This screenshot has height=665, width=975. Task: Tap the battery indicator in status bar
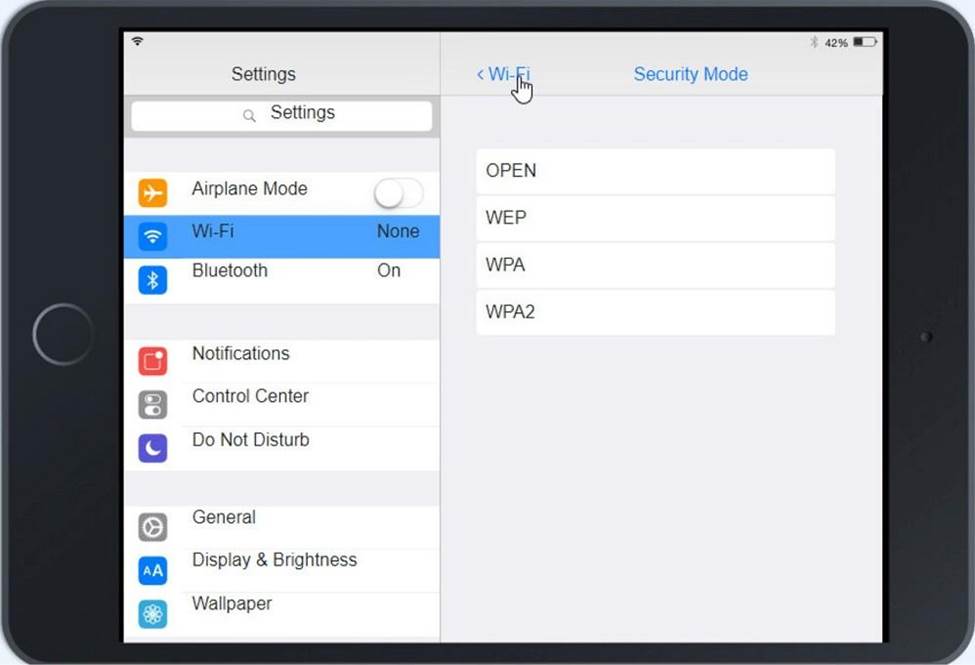(865, 42)
